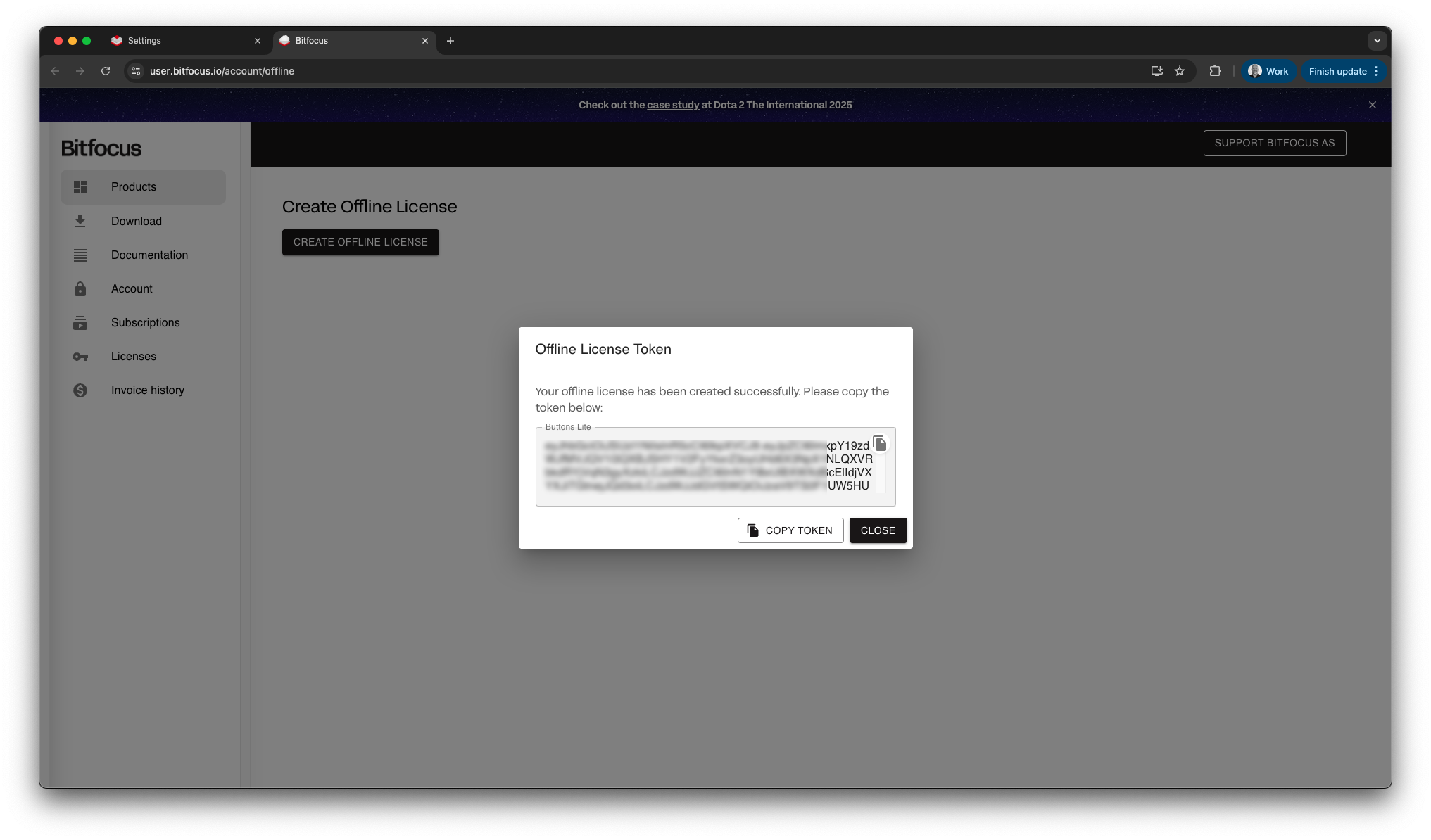
Task: Click the Bitfocus logo in sidebar
Action: coord(101,148)
